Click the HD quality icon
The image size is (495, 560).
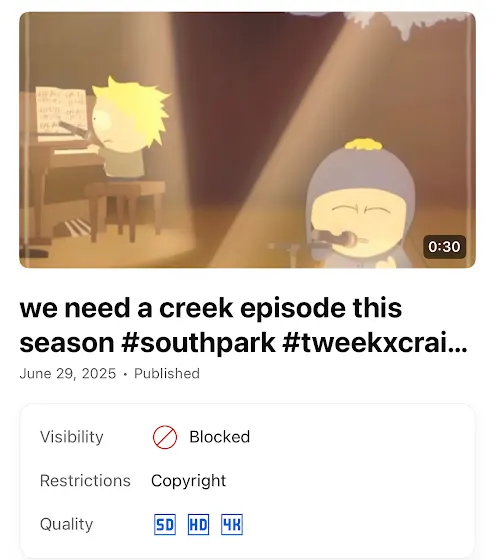point(198,525)
